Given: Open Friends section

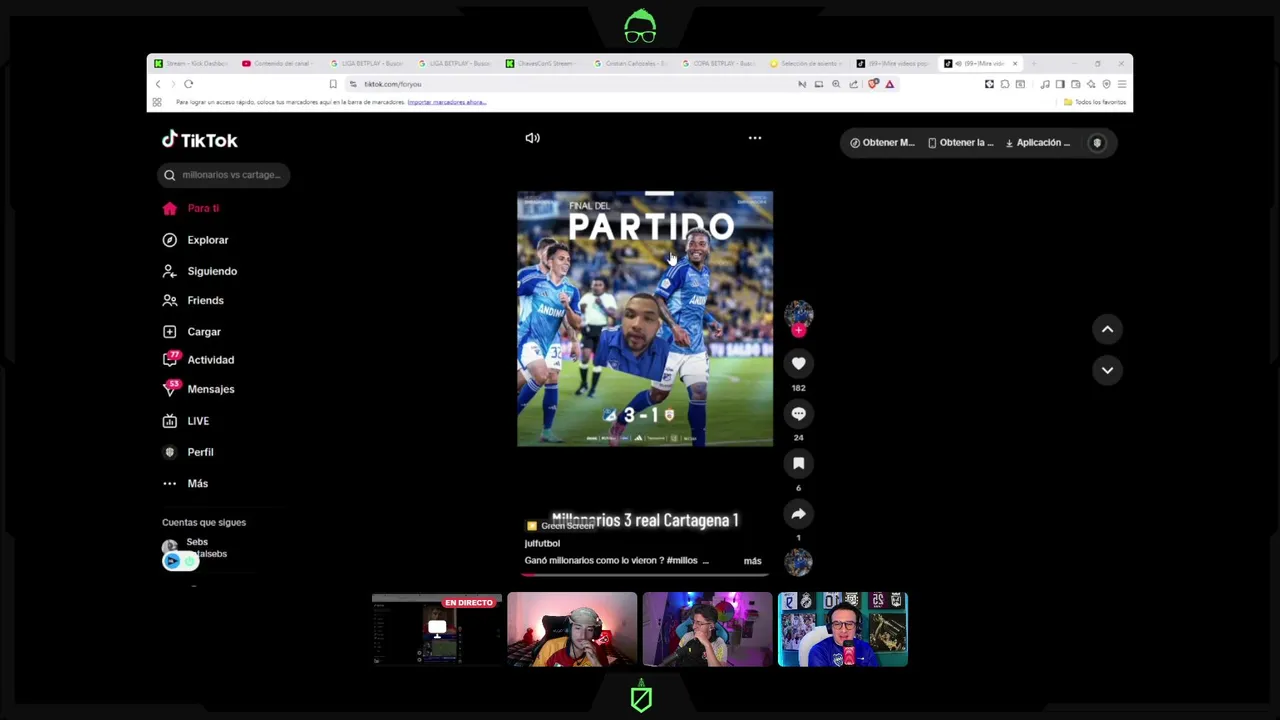Looking at the screenshot, I should pyautogui.click(x=194, y=300).
